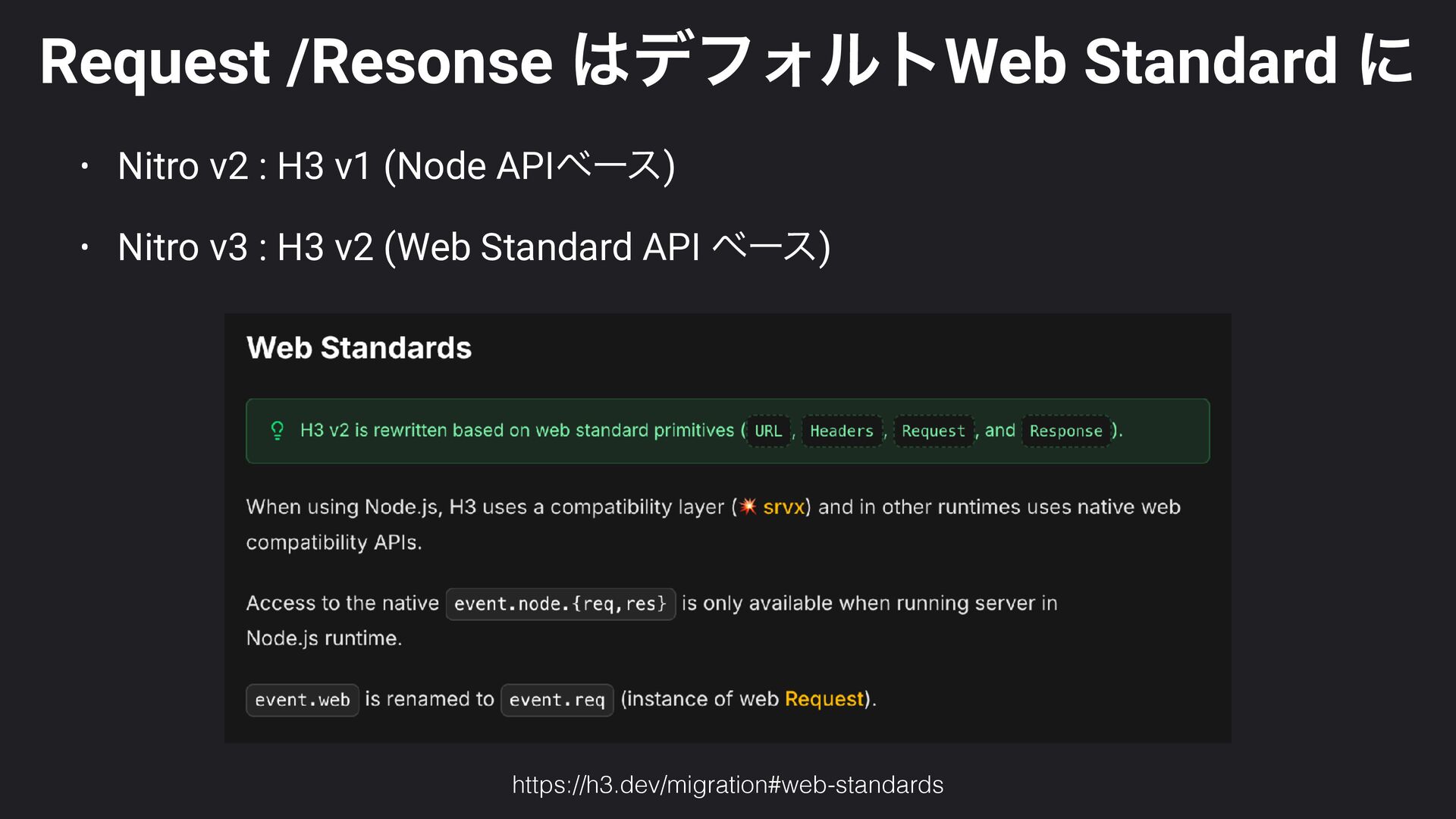Click the h3.dev migration URL caption
1456x819 pixels.
coord(727,784)
